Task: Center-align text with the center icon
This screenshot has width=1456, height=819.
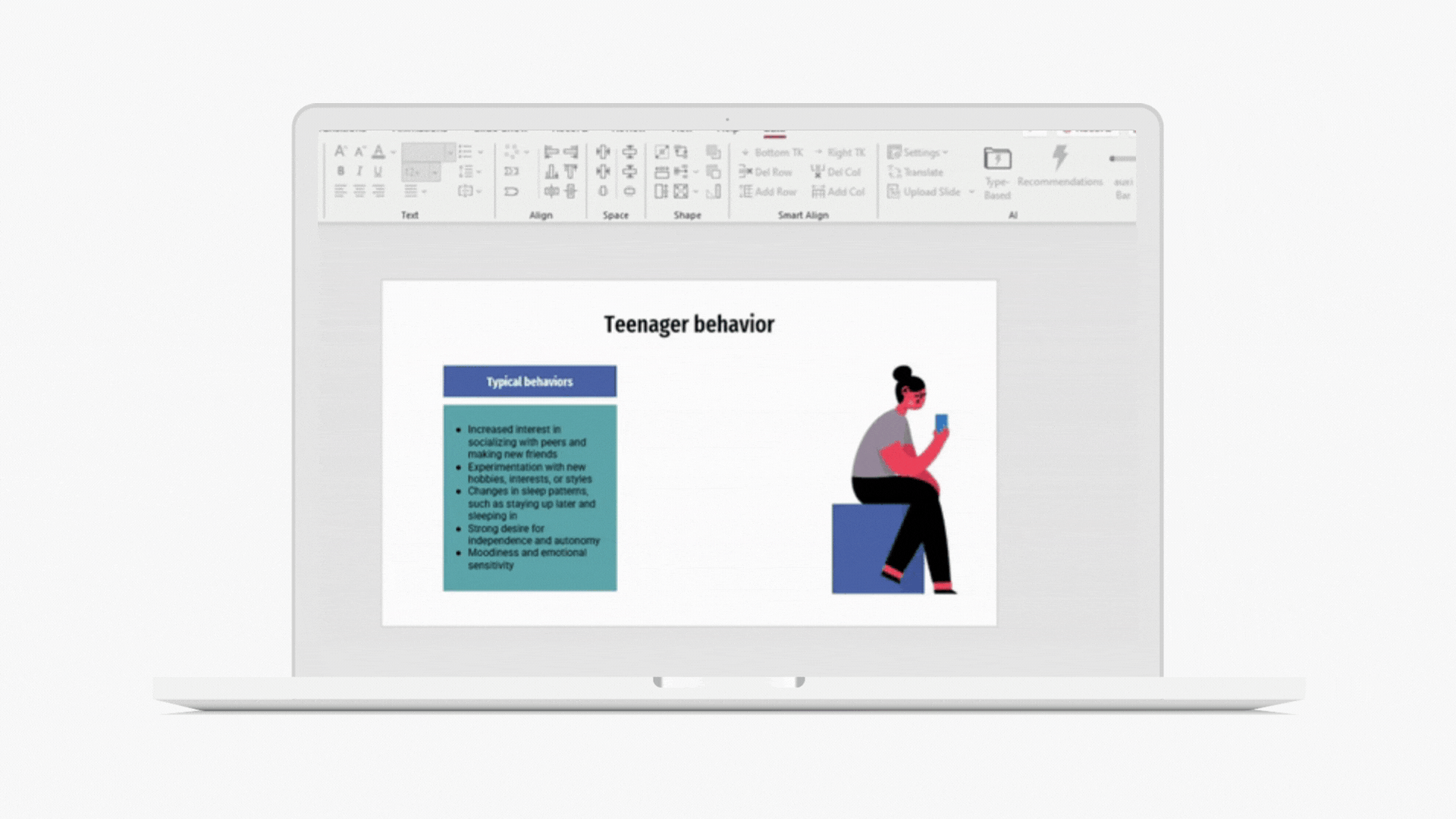Action: click(x=359, y=191)
